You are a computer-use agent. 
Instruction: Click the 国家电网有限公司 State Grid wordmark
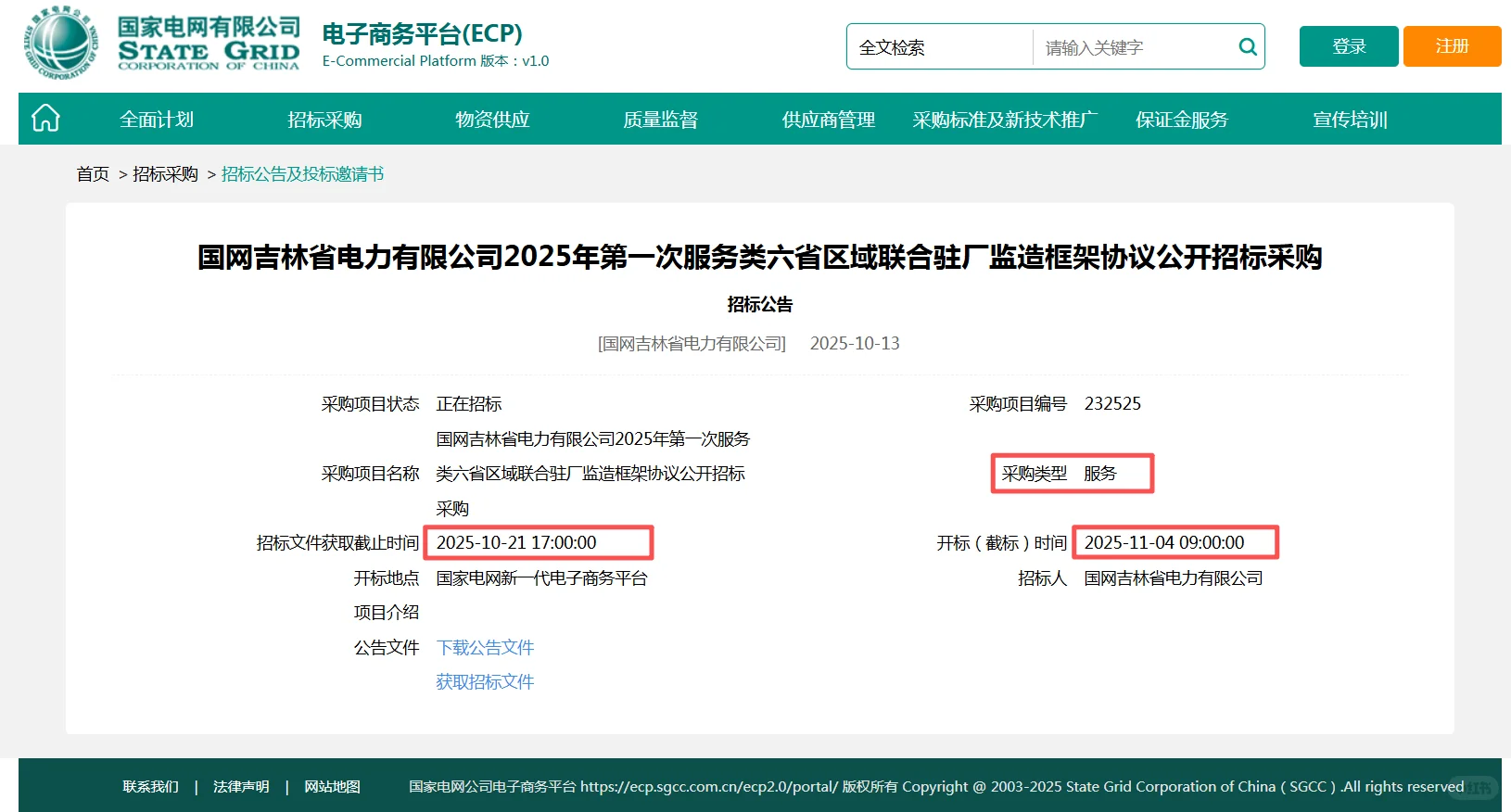tap(209, 44)
